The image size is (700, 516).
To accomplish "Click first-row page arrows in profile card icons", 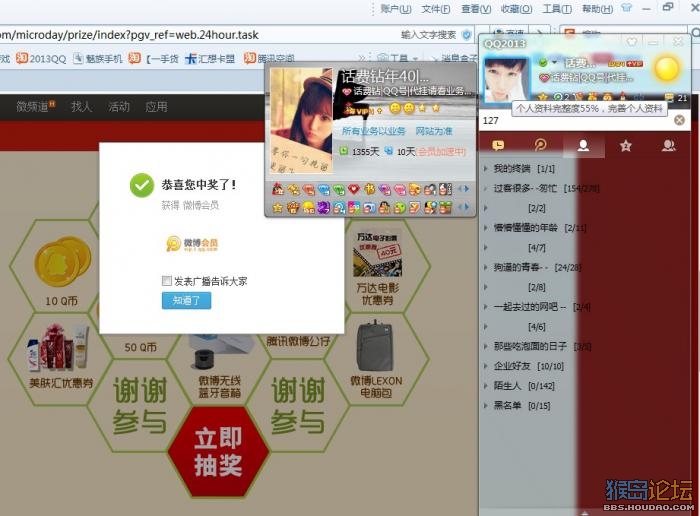I will [x=464, y=189].
